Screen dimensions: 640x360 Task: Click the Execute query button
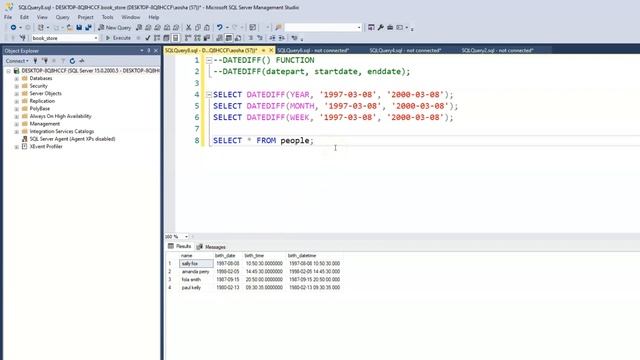coord(118,38)
